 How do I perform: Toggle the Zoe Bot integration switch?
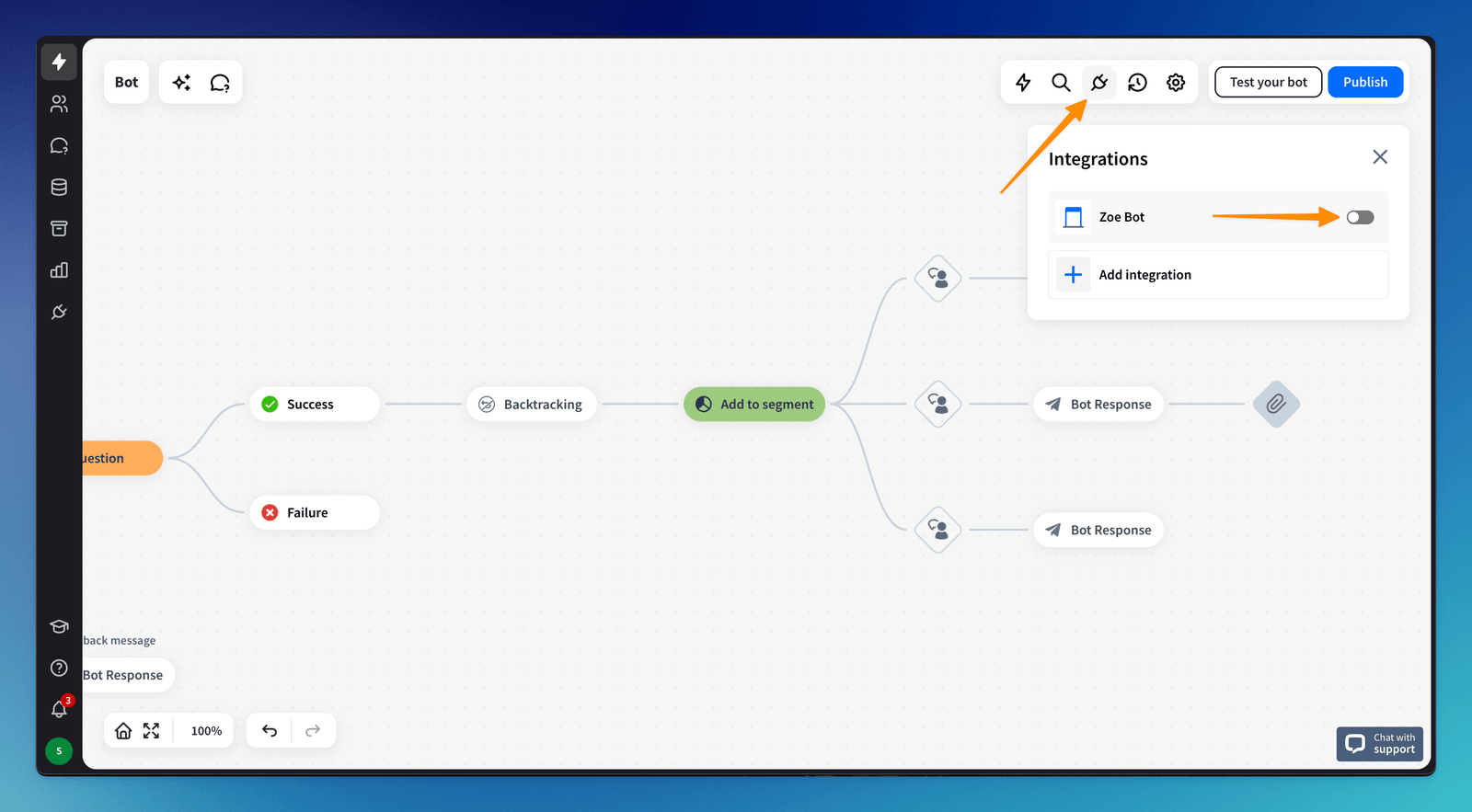[1360, 218]
